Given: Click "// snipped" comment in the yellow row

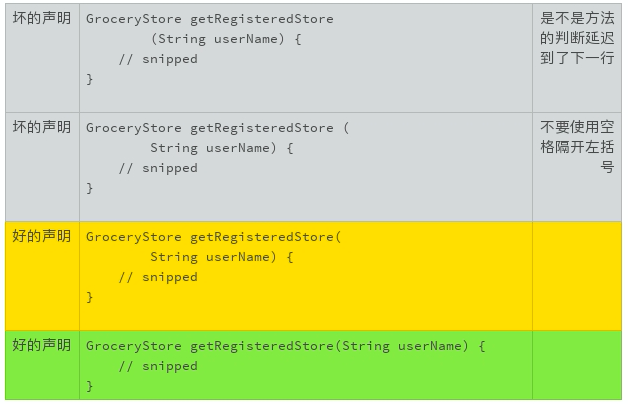Looking at the screenshot, I should click(158, 277).
